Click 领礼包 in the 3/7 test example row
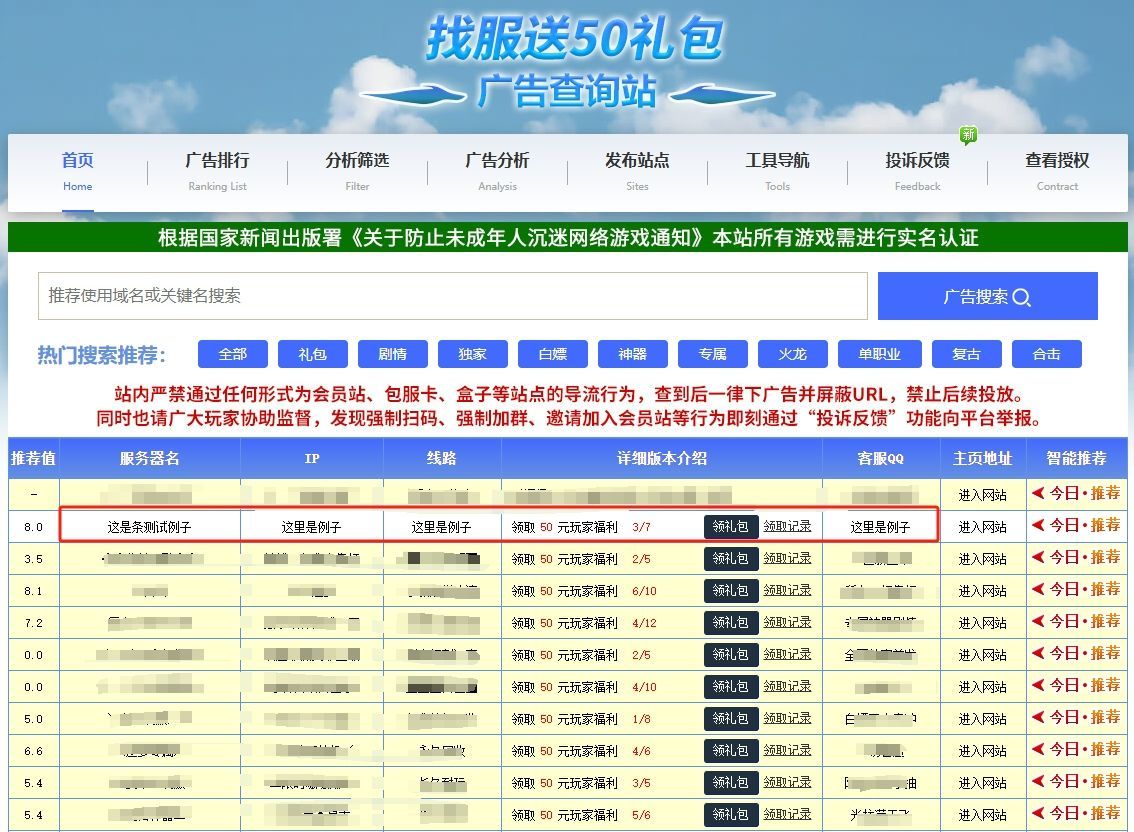The image size is (1134, 832). [x=730, y=527]
